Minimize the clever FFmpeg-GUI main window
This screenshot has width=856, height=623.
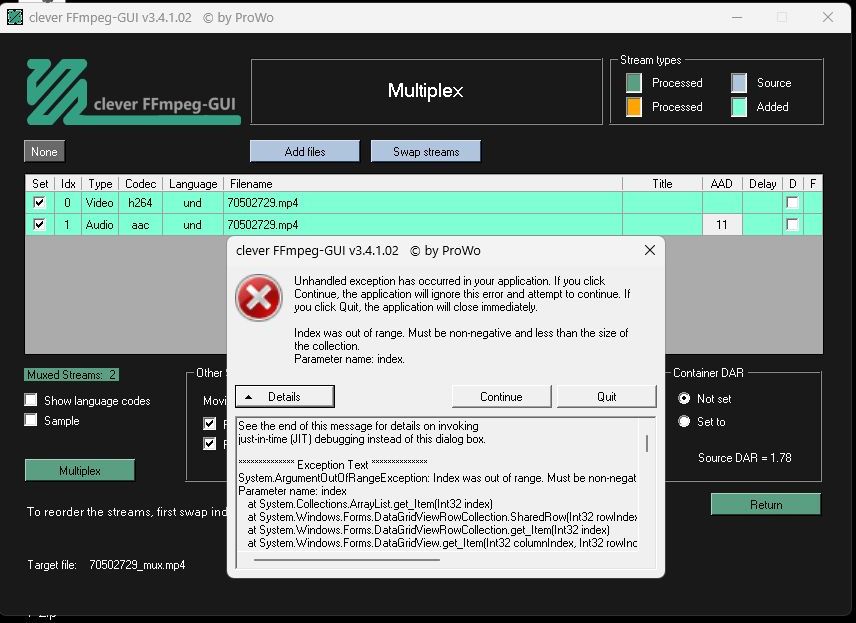click(737, 17)
